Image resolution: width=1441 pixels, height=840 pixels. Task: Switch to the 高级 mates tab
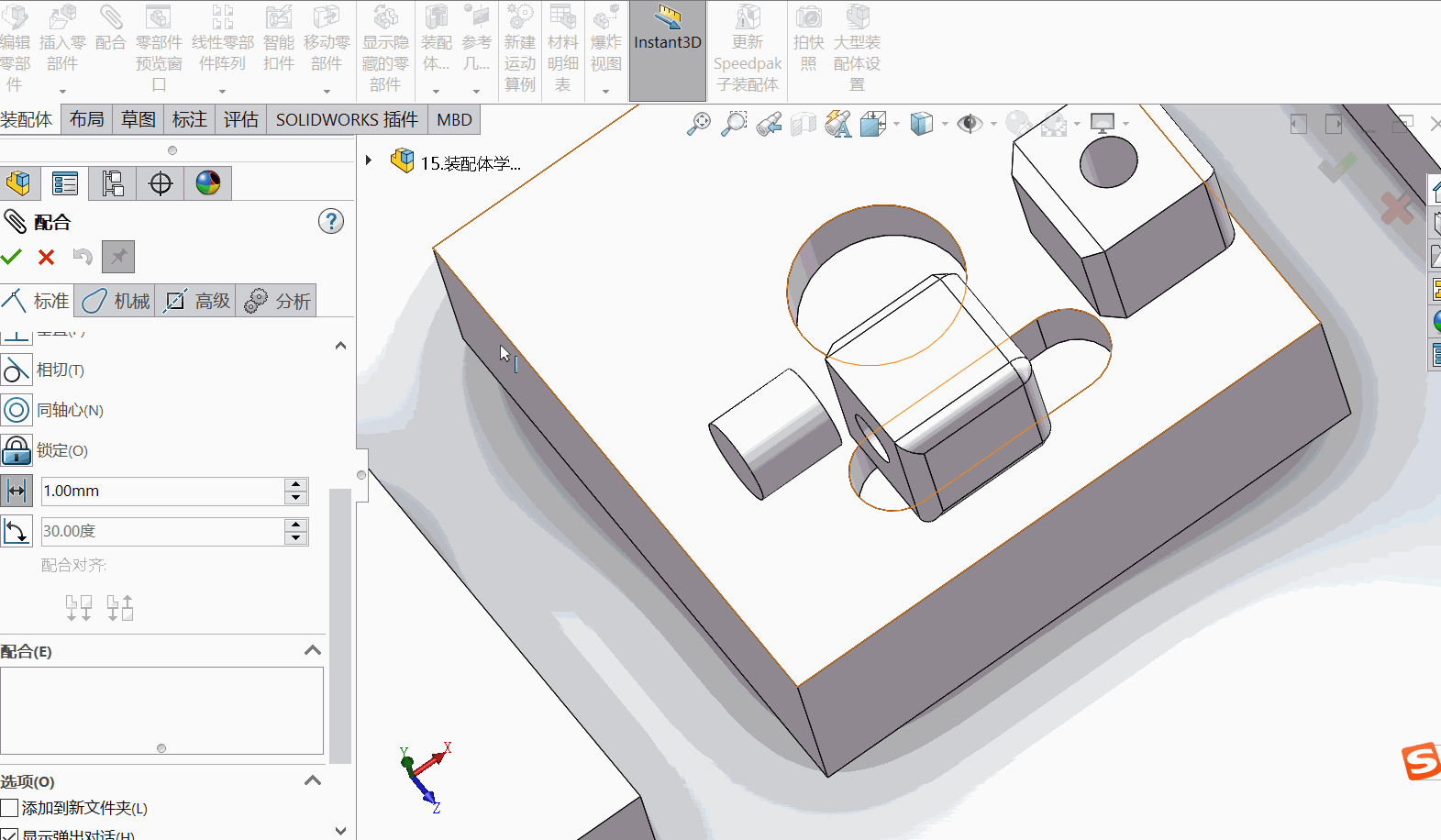(x=195, y=301)
